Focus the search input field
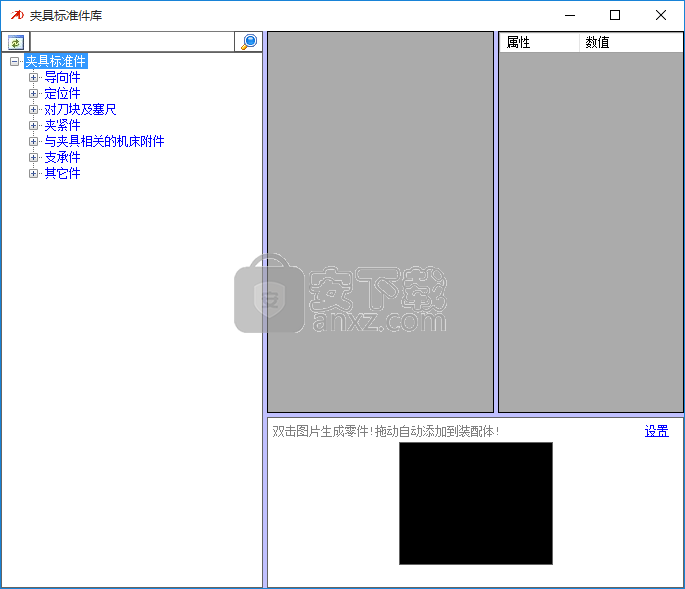Image resolution: width=685 pixels, height=589 pixels. [132, 42]
